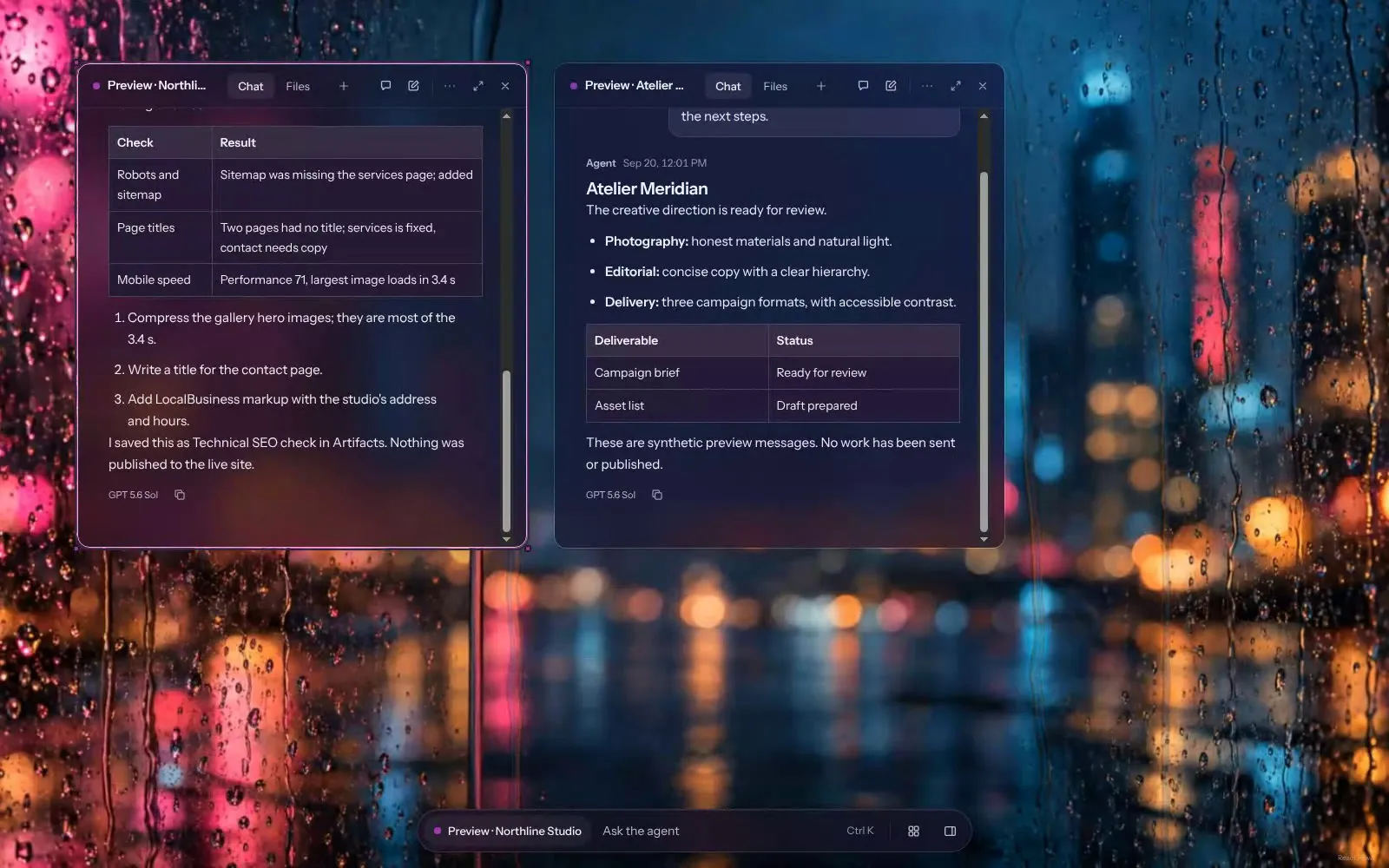Viewport: 1389px width, 868px height.
Task: Click new chat compose icon in Northline panel
Action: 413,86
